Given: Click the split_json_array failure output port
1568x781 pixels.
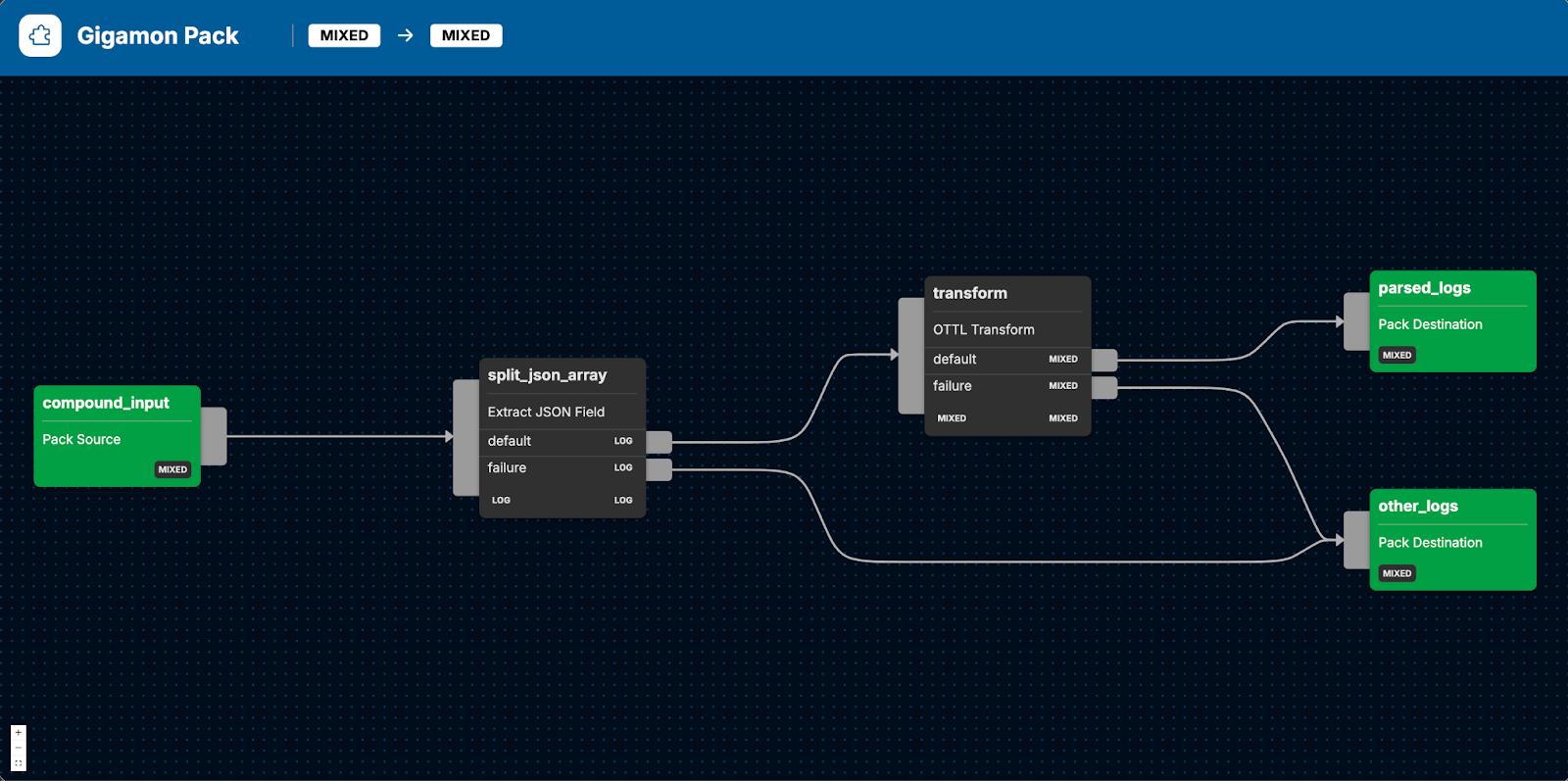Looking at the screenshot, I should (x=659, y=469).
